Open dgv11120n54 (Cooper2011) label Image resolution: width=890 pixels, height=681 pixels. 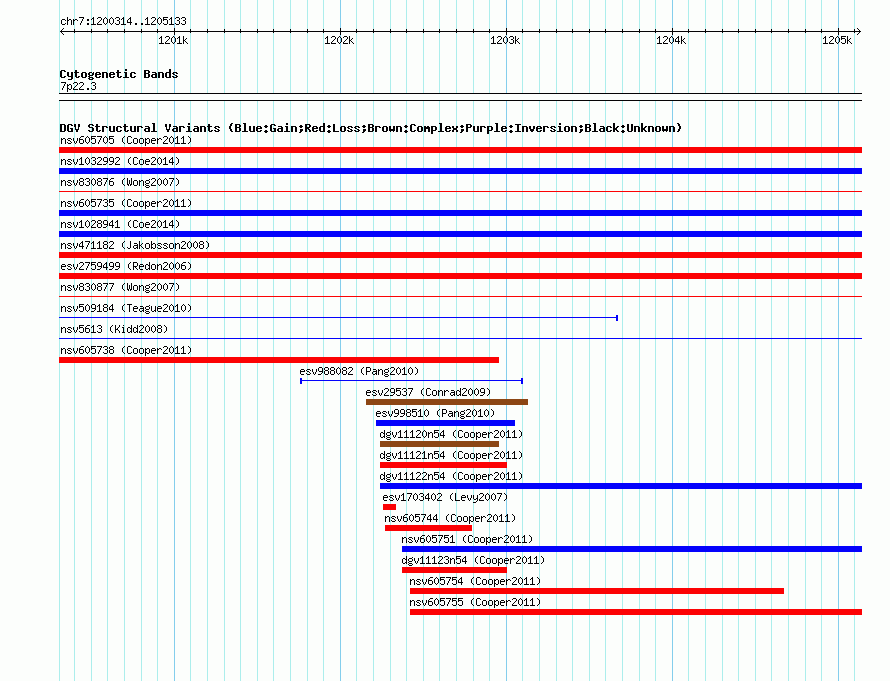tap(451, 434)
